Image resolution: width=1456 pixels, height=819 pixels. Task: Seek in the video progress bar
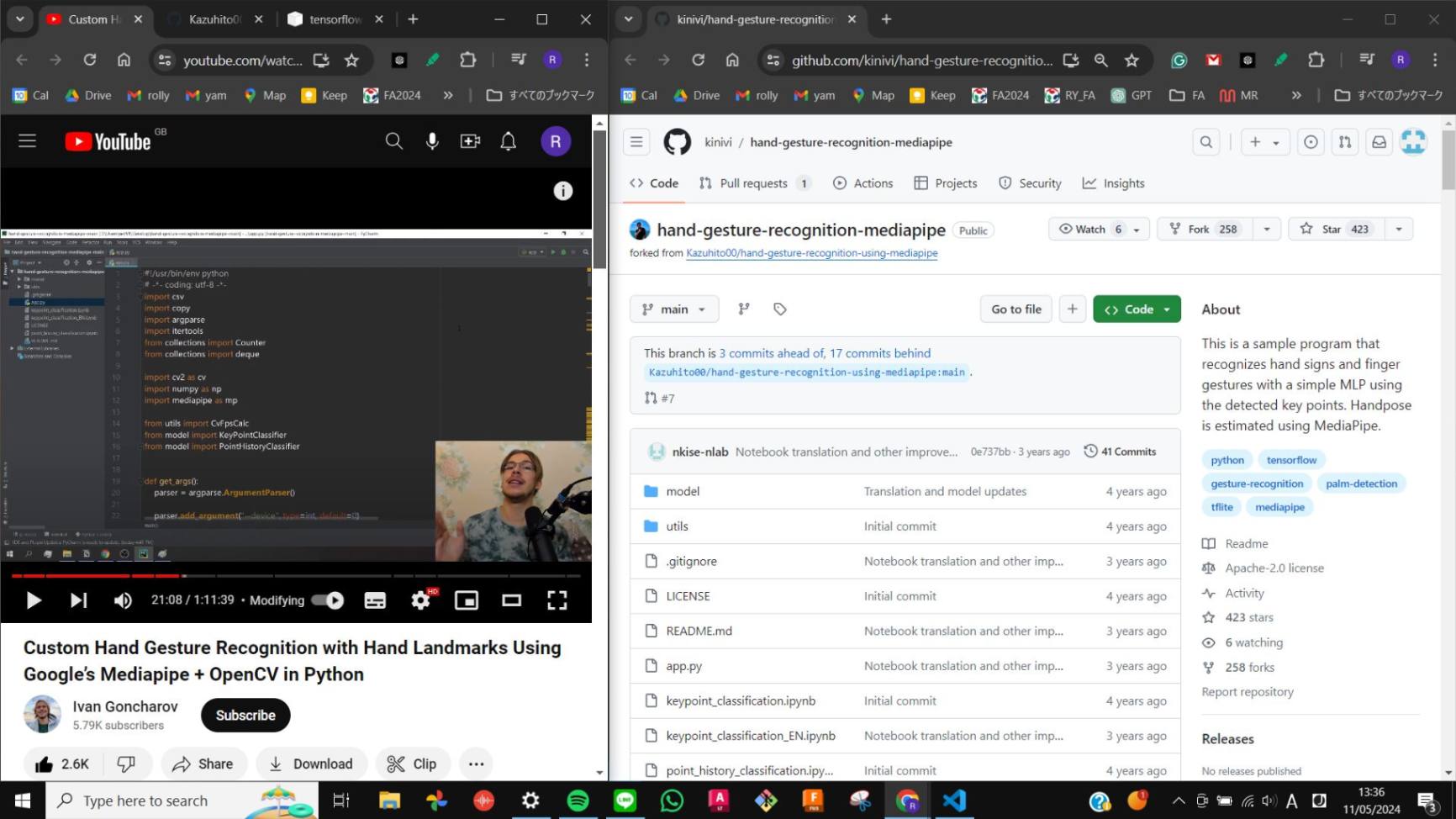296,576
